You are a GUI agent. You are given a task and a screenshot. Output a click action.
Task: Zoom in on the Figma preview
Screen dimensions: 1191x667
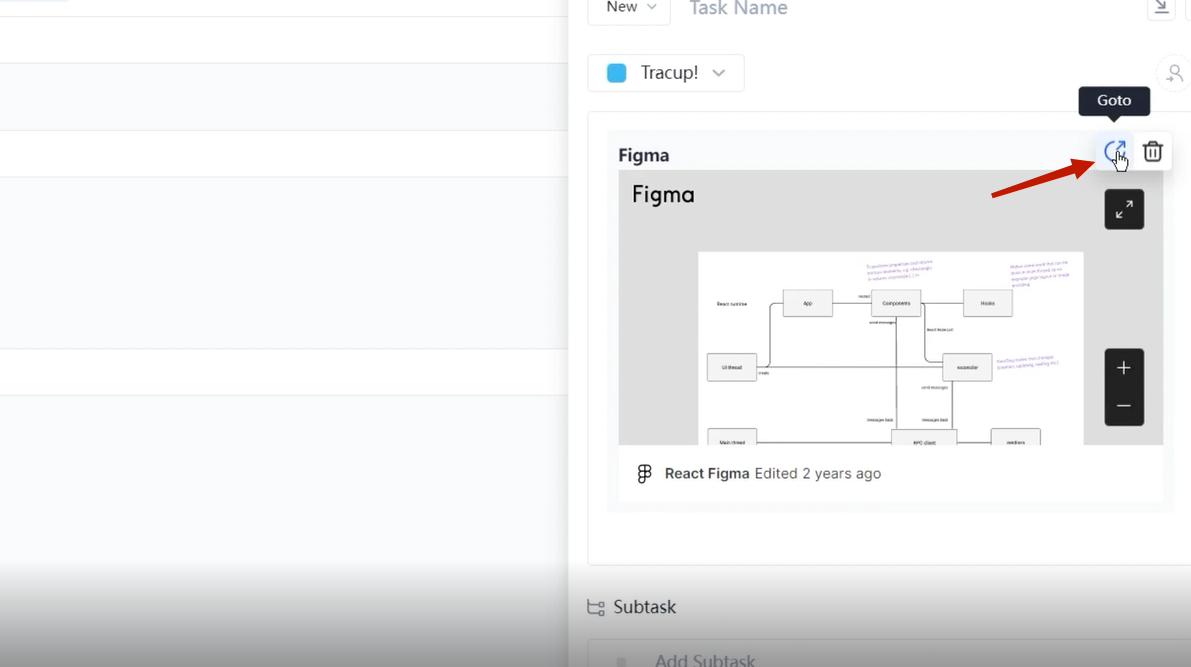pos(1123,368)
